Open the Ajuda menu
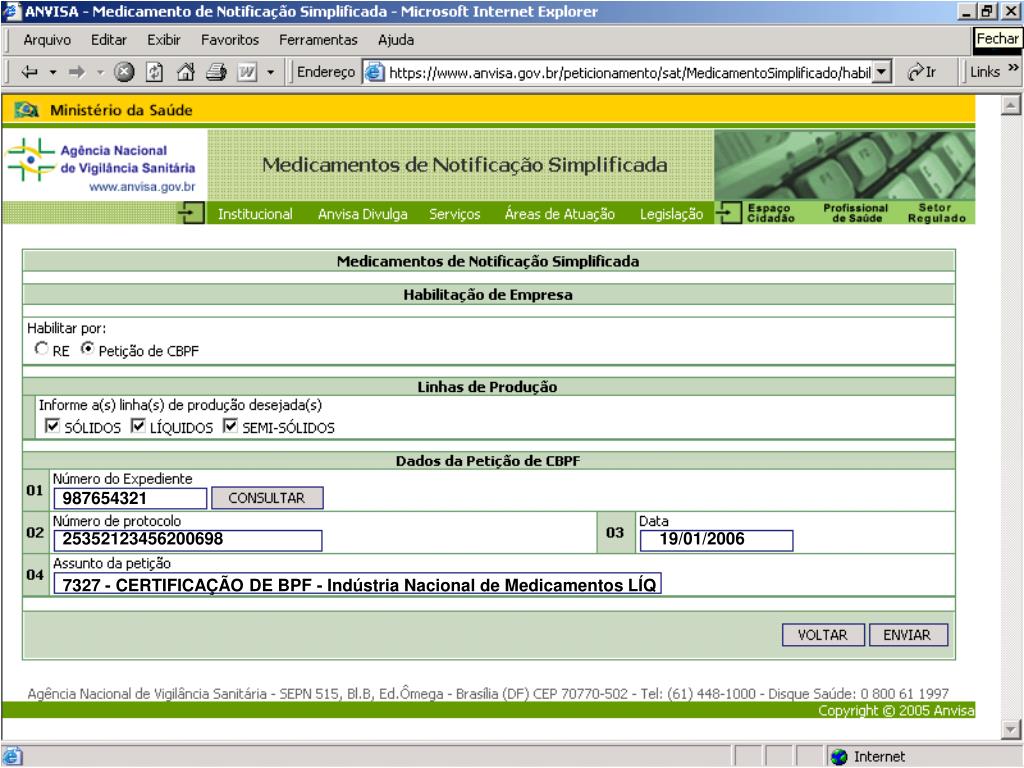Image resolution: width=1024 pixels, height=768 pixels. (x=396, y=40)
